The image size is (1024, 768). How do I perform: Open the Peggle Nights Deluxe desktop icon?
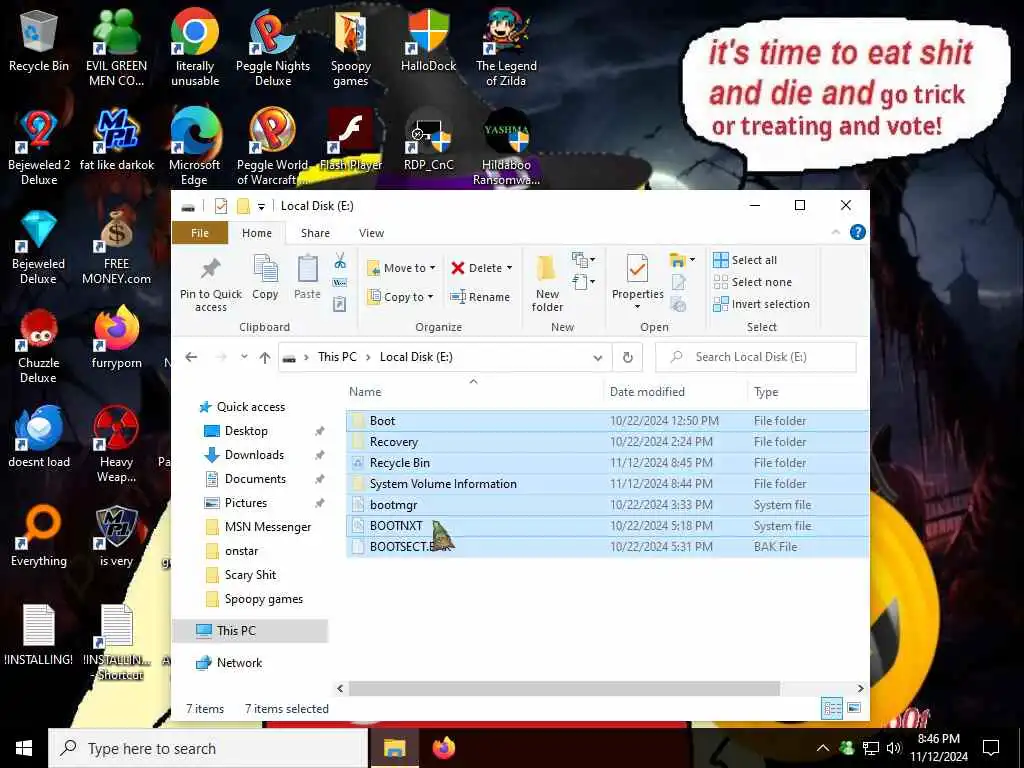click(x=273, y=48)
